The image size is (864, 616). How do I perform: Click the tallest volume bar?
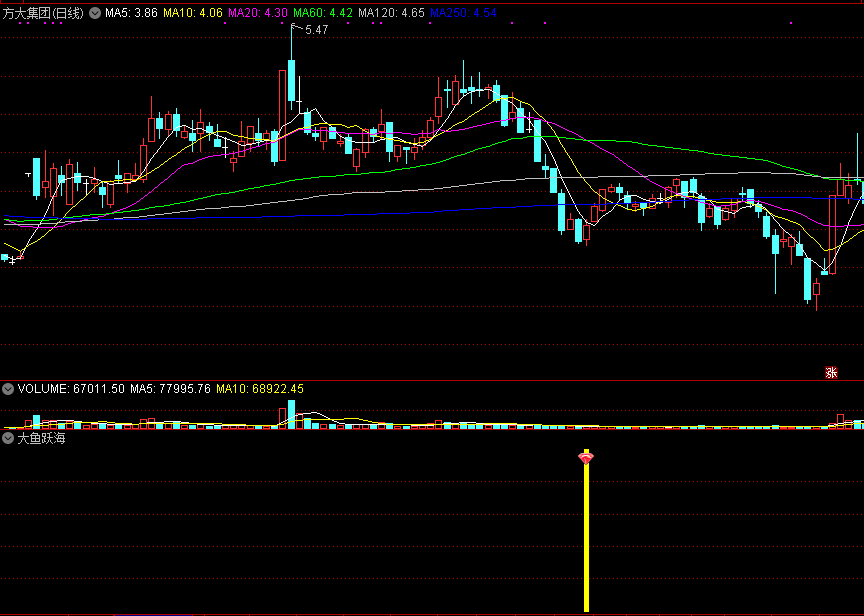coord(291,414)
